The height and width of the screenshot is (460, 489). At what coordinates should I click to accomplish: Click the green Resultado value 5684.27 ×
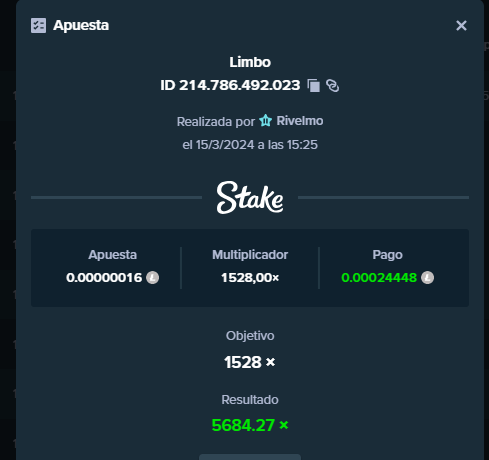click(250, 425)
